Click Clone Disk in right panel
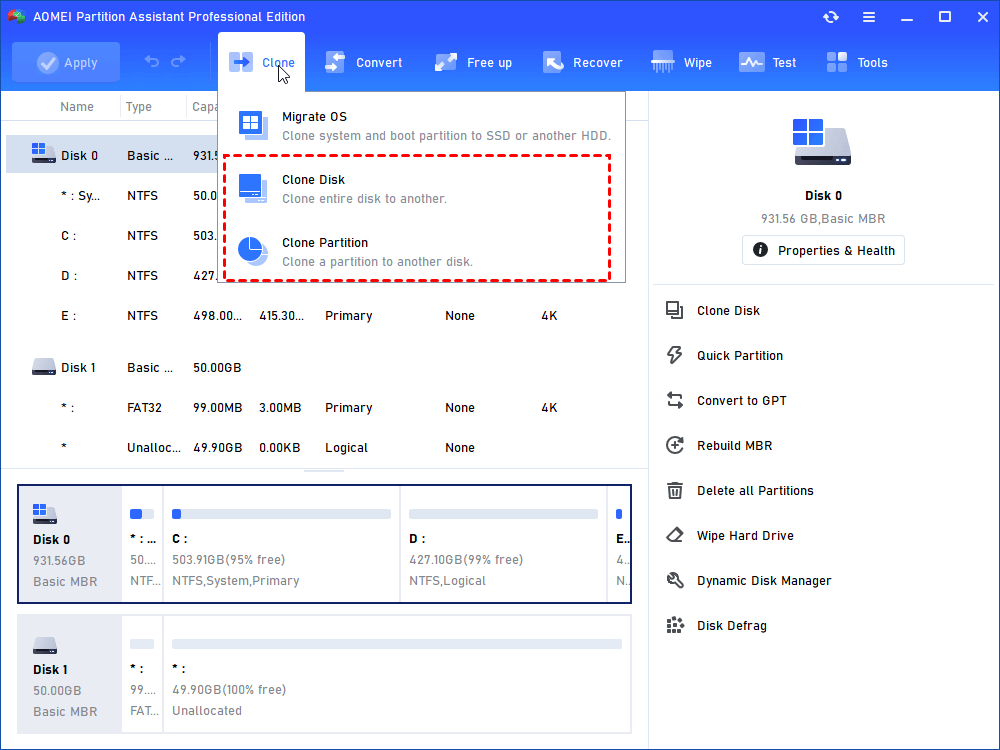The width and height of the screenshot is (1000, 750). [728, 311]
